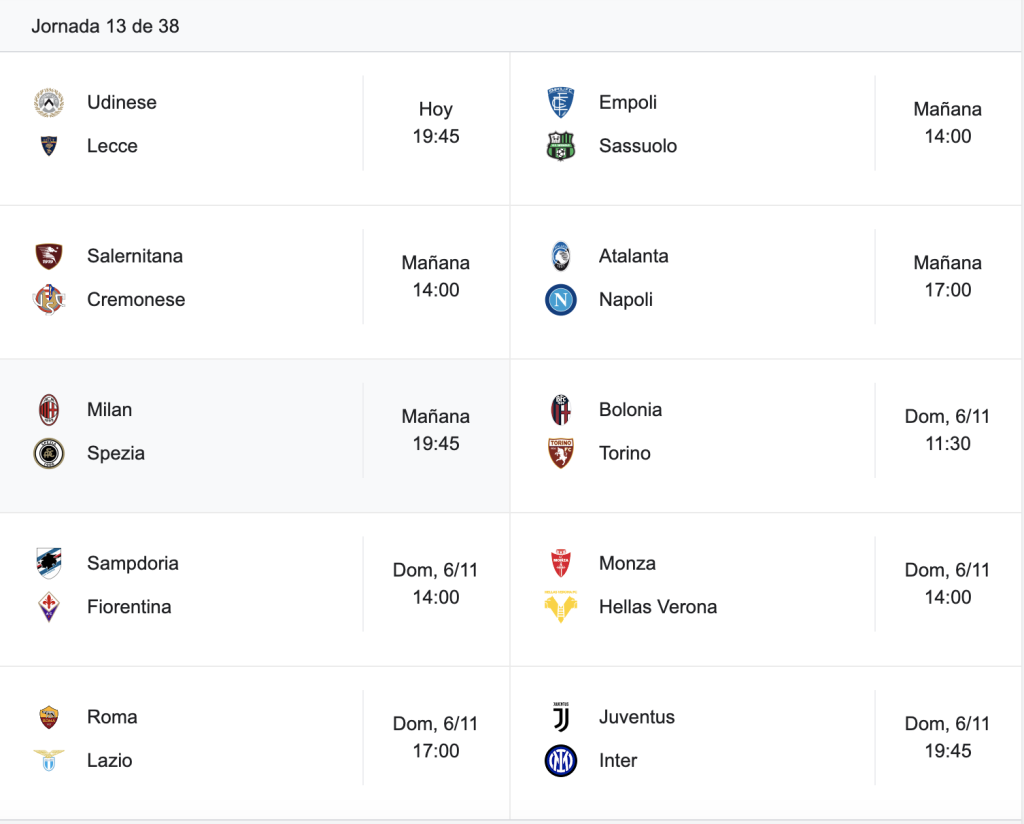The image size is (1024, 824).
Task: Click the Milan team crest
Action: (49, 410)
